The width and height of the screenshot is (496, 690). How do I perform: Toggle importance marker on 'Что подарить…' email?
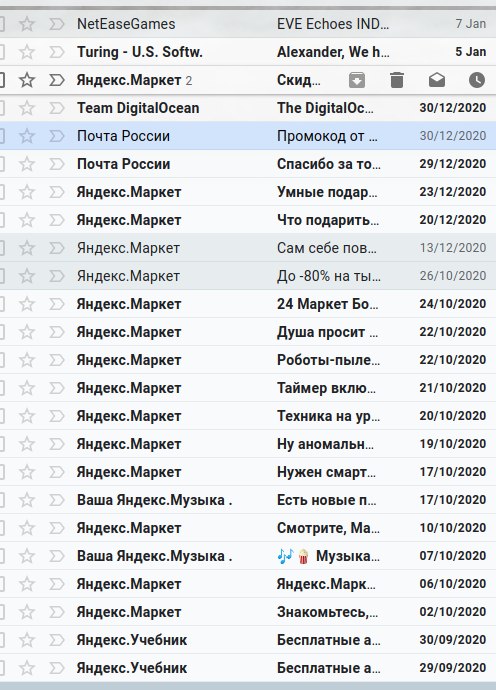tap(57, 220)
